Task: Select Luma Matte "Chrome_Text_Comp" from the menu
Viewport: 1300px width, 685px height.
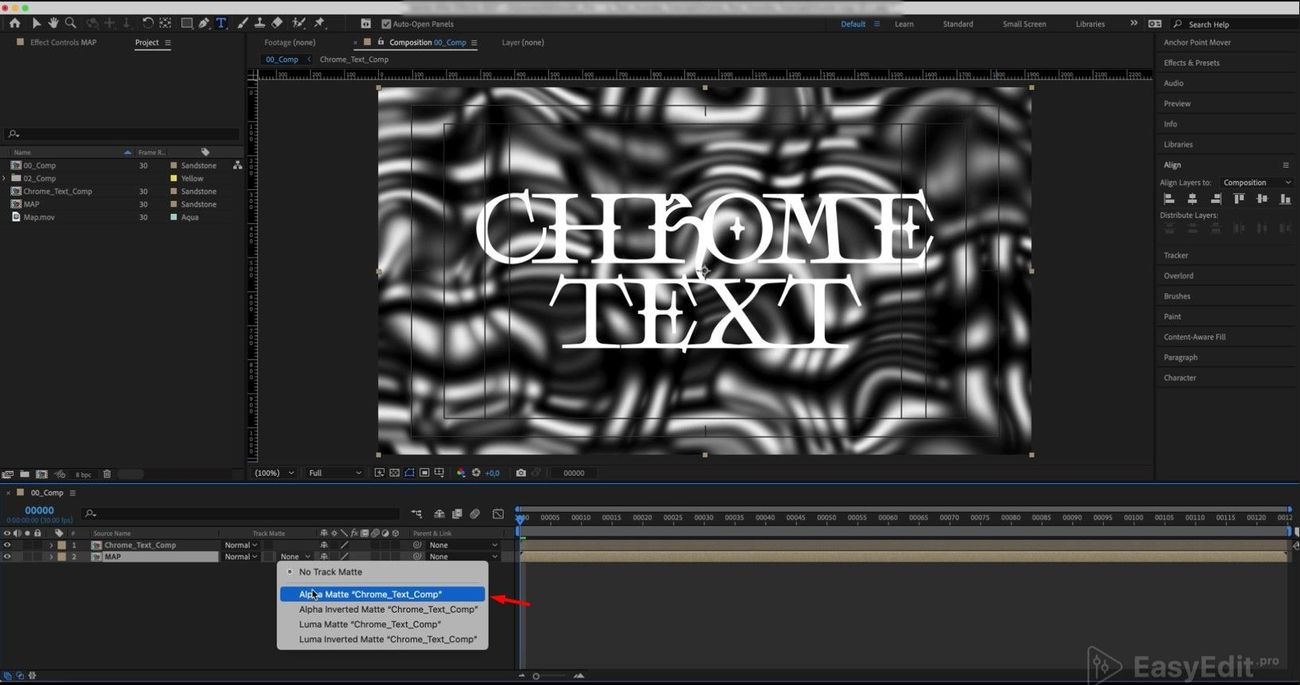Action: (369, 624)
